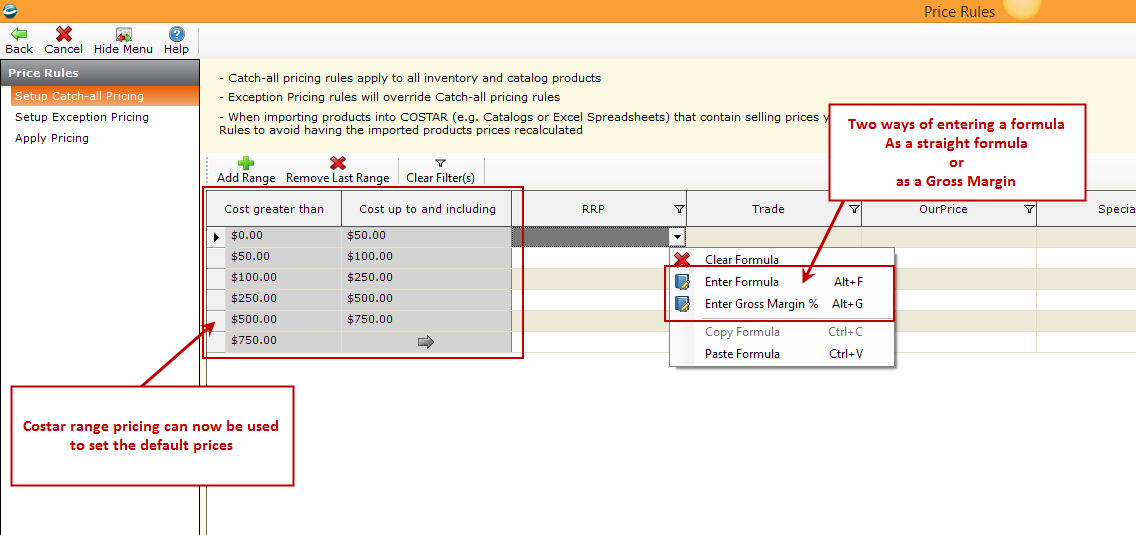Click the Help button label

click(x=176, y=49)
